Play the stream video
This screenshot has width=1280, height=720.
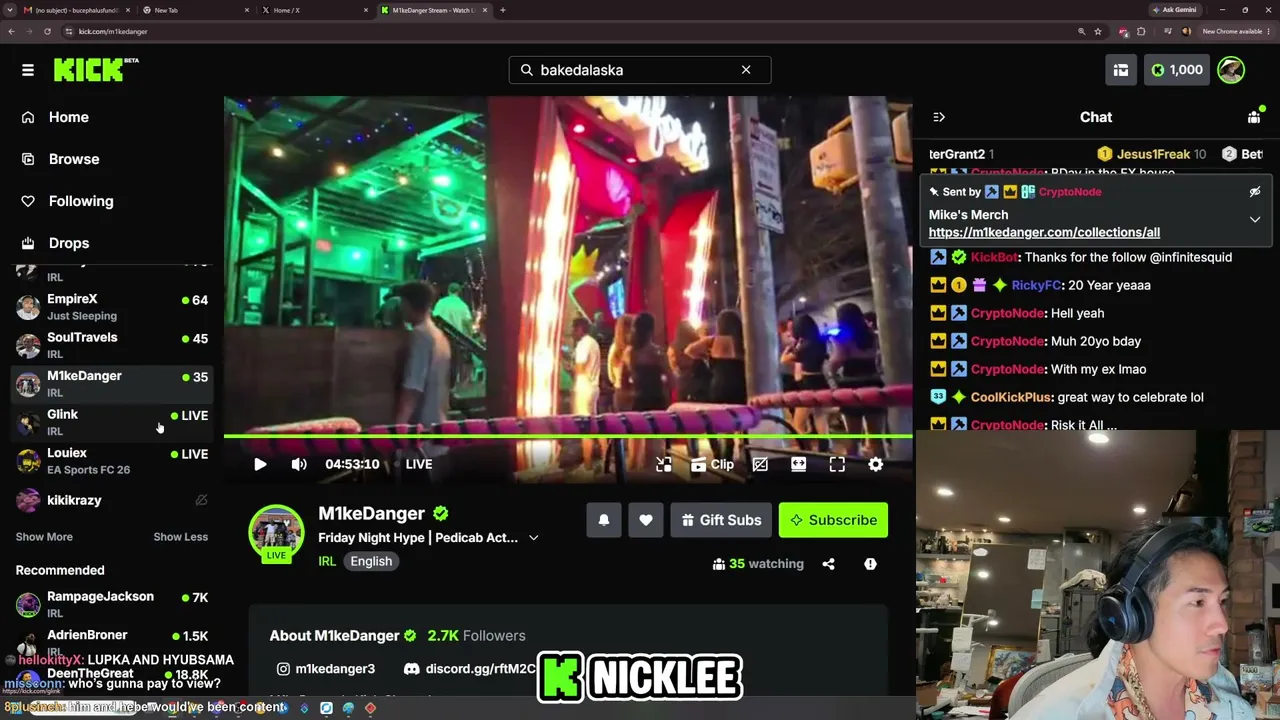[260, 464]
